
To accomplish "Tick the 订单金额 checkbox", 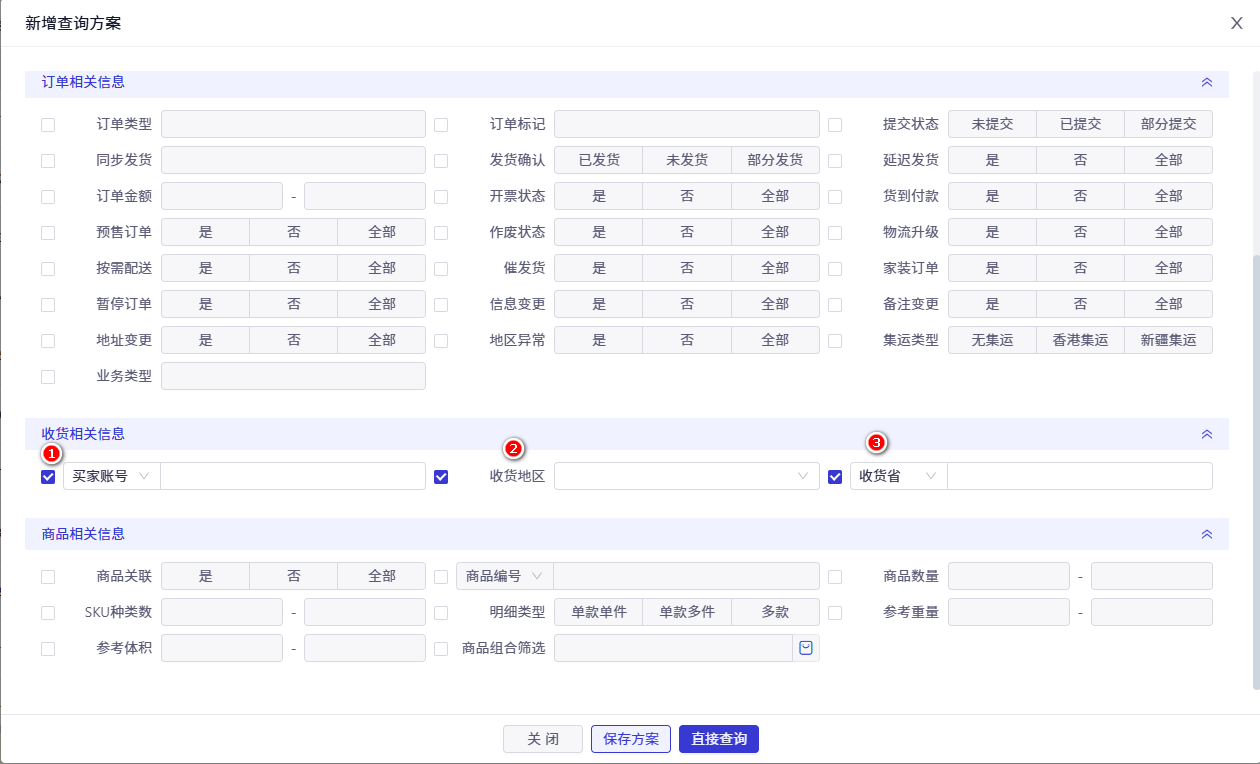I will tap(48, 197).
